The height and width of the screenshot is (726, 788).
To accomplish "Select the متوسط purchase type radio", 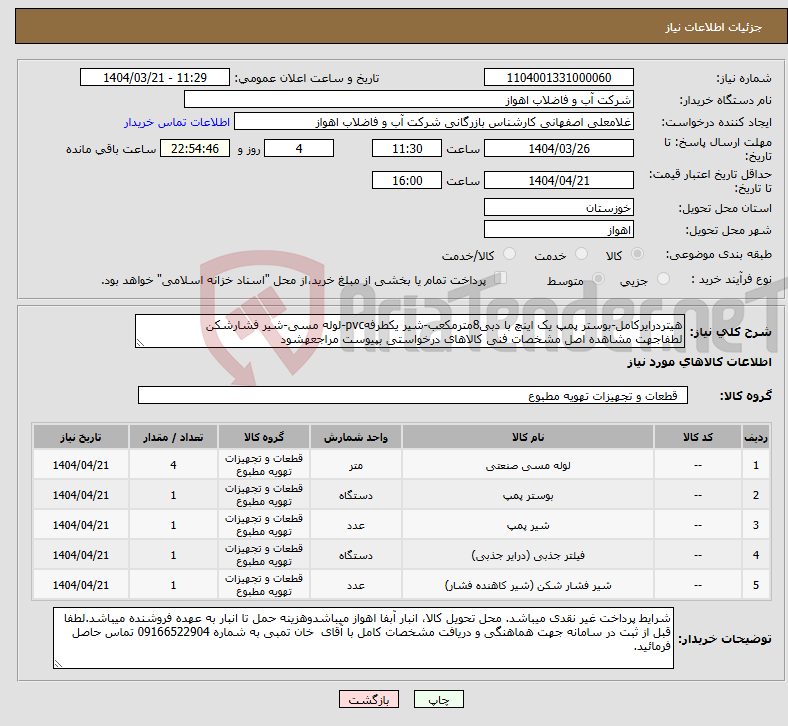I will (x=598, y=279).
